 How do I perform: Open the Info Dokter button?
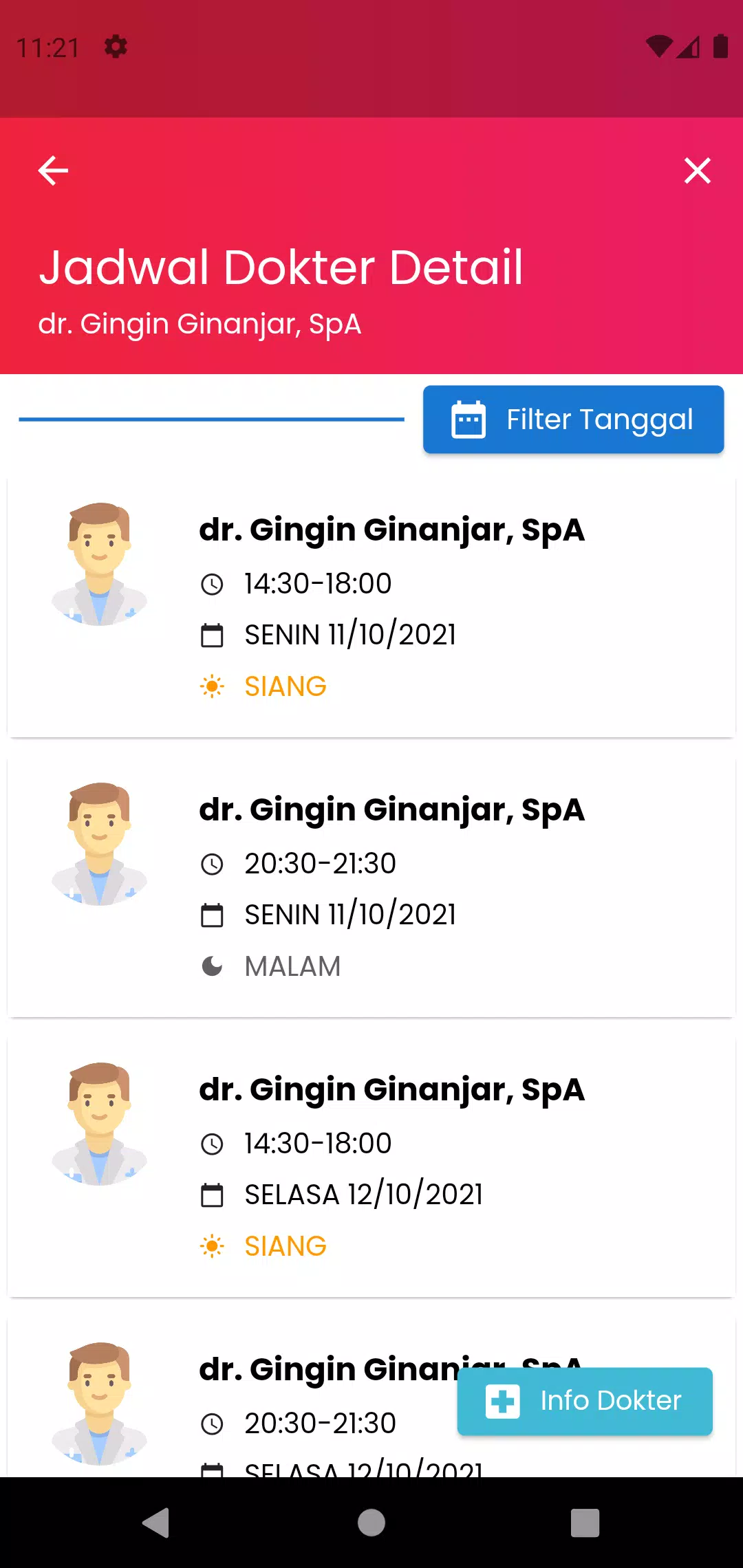[585, 1401]
